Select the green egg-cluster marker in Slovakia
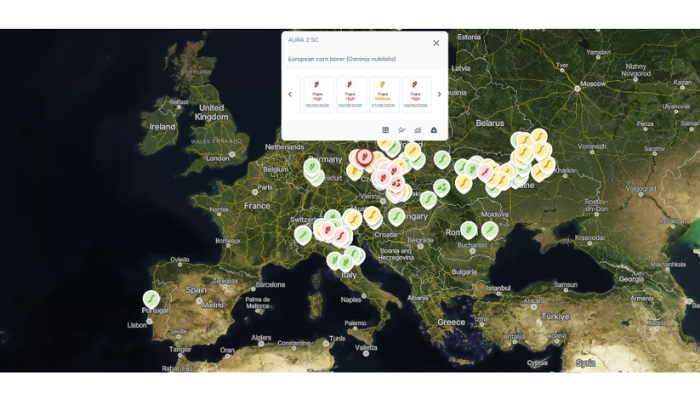 (442, 188)
